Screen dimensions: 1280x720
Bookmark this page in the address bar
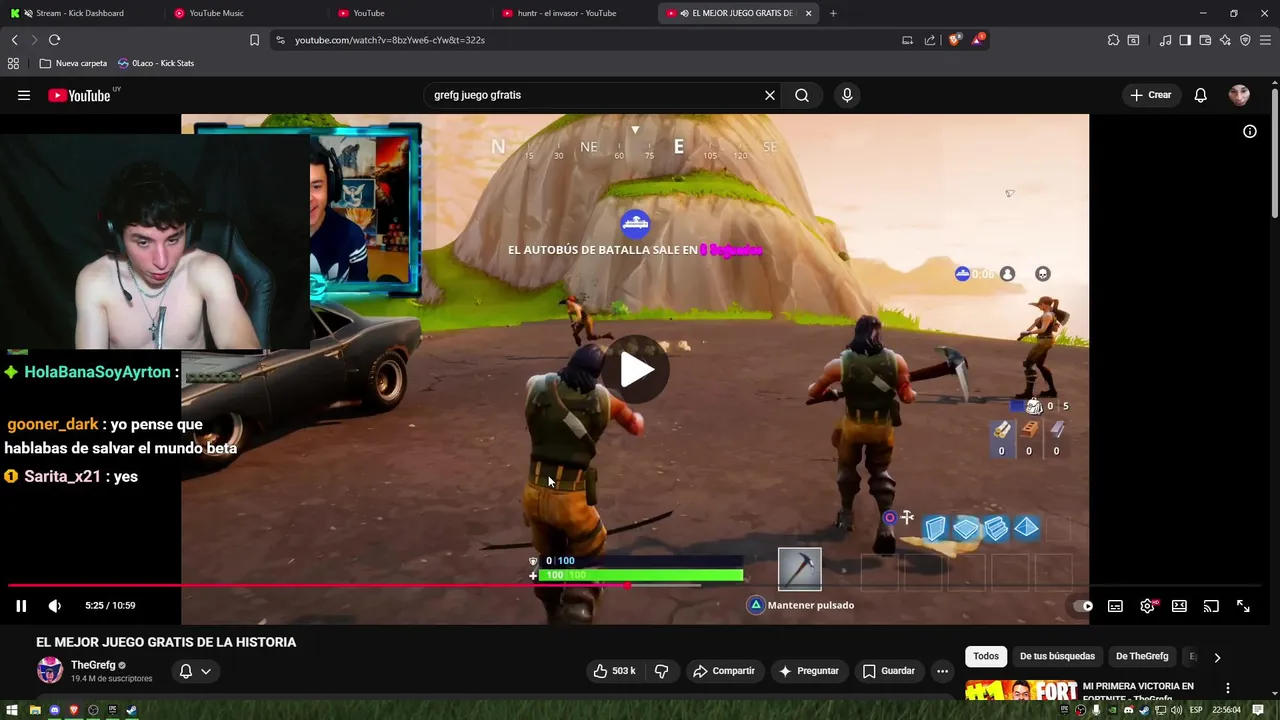point(254,40)
